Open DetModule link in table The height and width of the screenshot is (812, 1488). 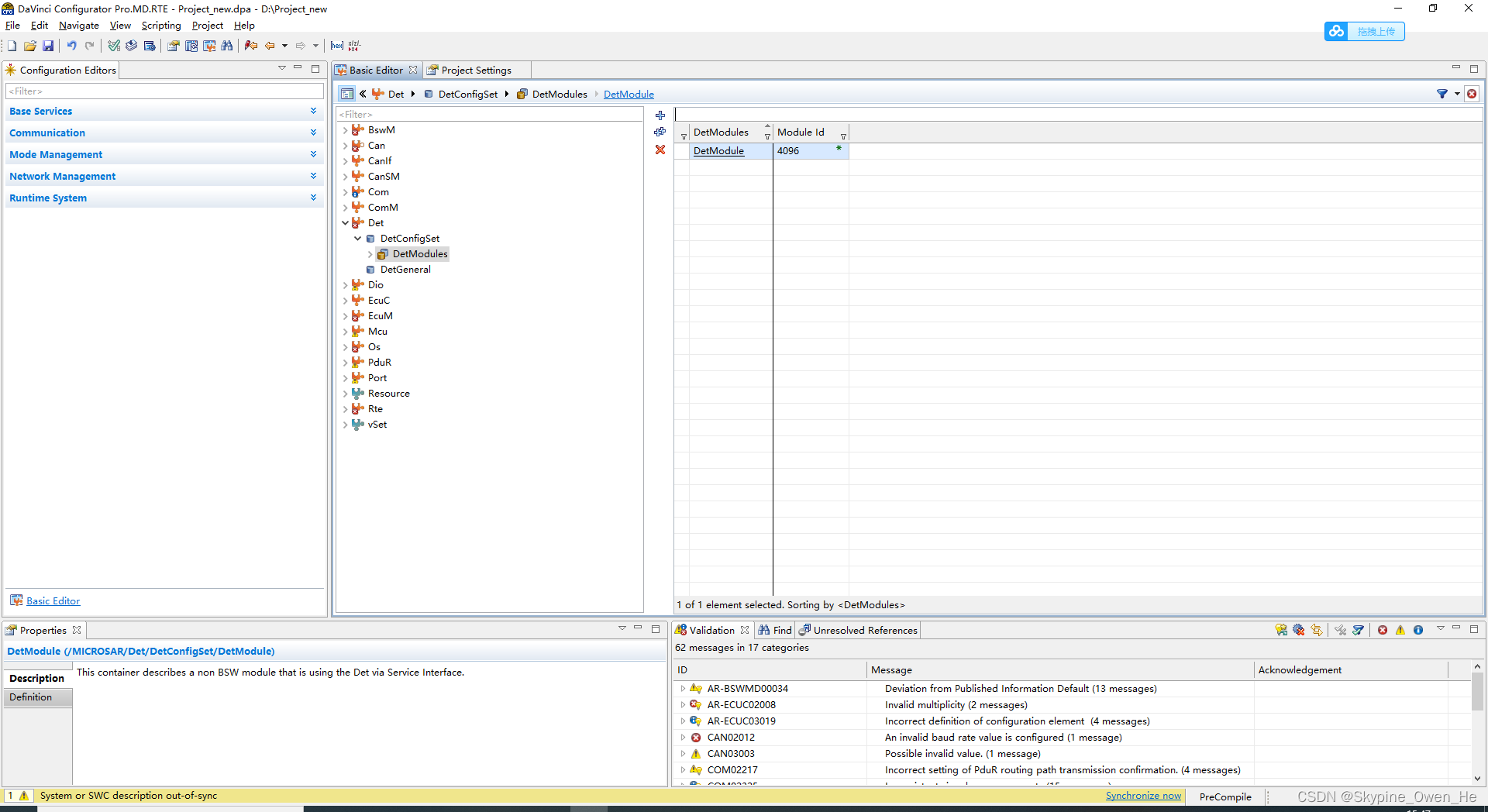point(718,151)
